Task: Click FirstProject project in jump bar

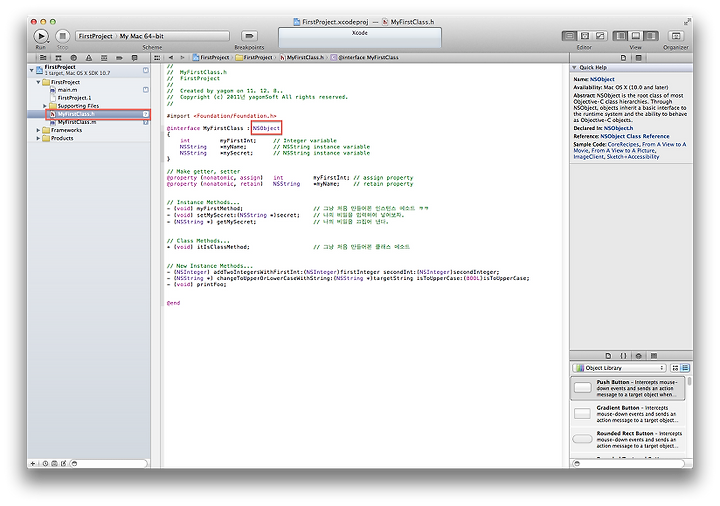Action: coord(210,58)
